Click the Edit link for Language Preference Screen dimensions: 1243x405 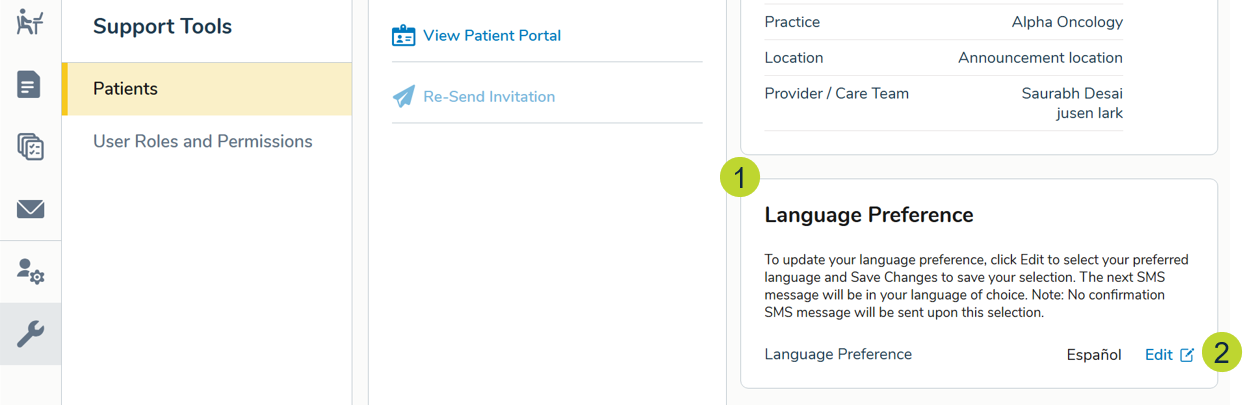pyautogui.click(x=1158, y=355)
